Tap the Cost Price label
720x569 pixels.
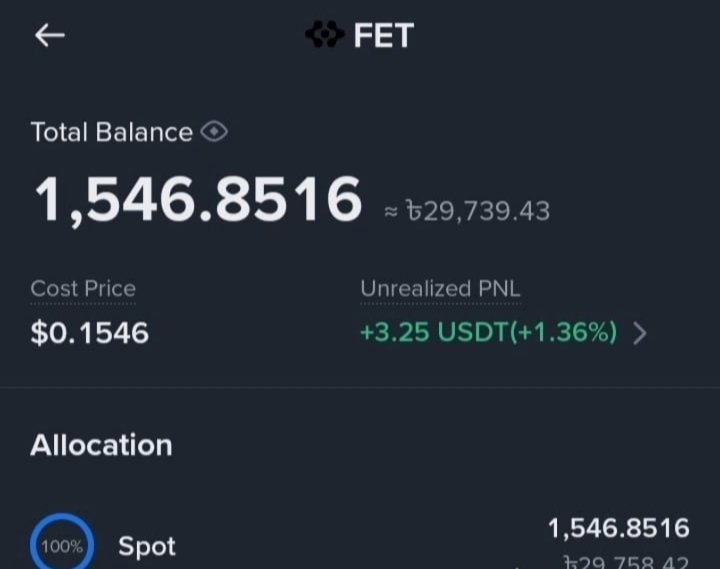[x=83, y=289]
